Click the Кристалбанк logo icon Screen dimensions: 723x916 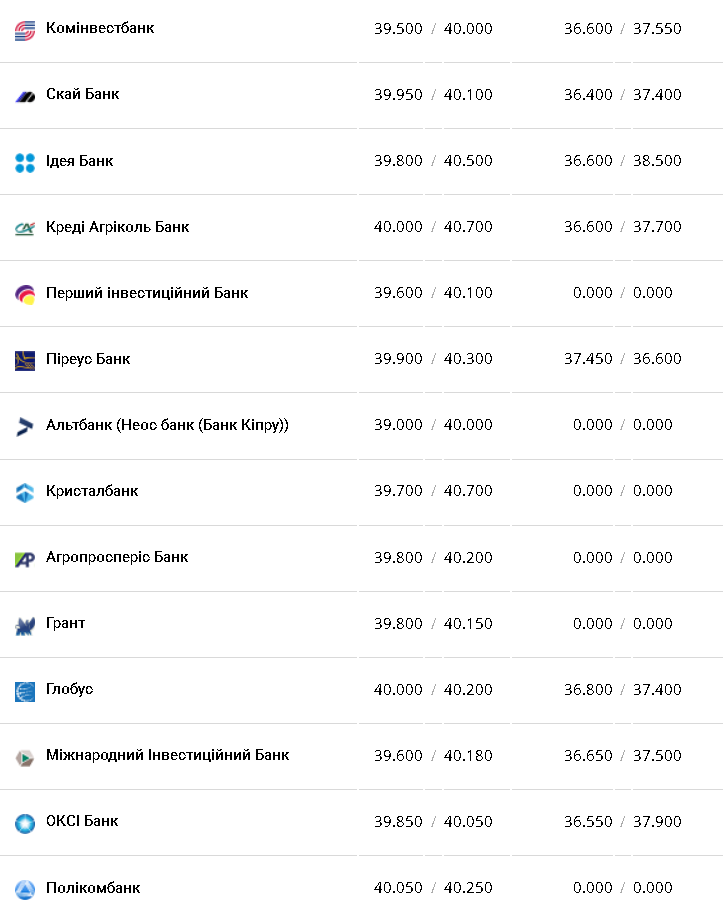pos(25,493)
